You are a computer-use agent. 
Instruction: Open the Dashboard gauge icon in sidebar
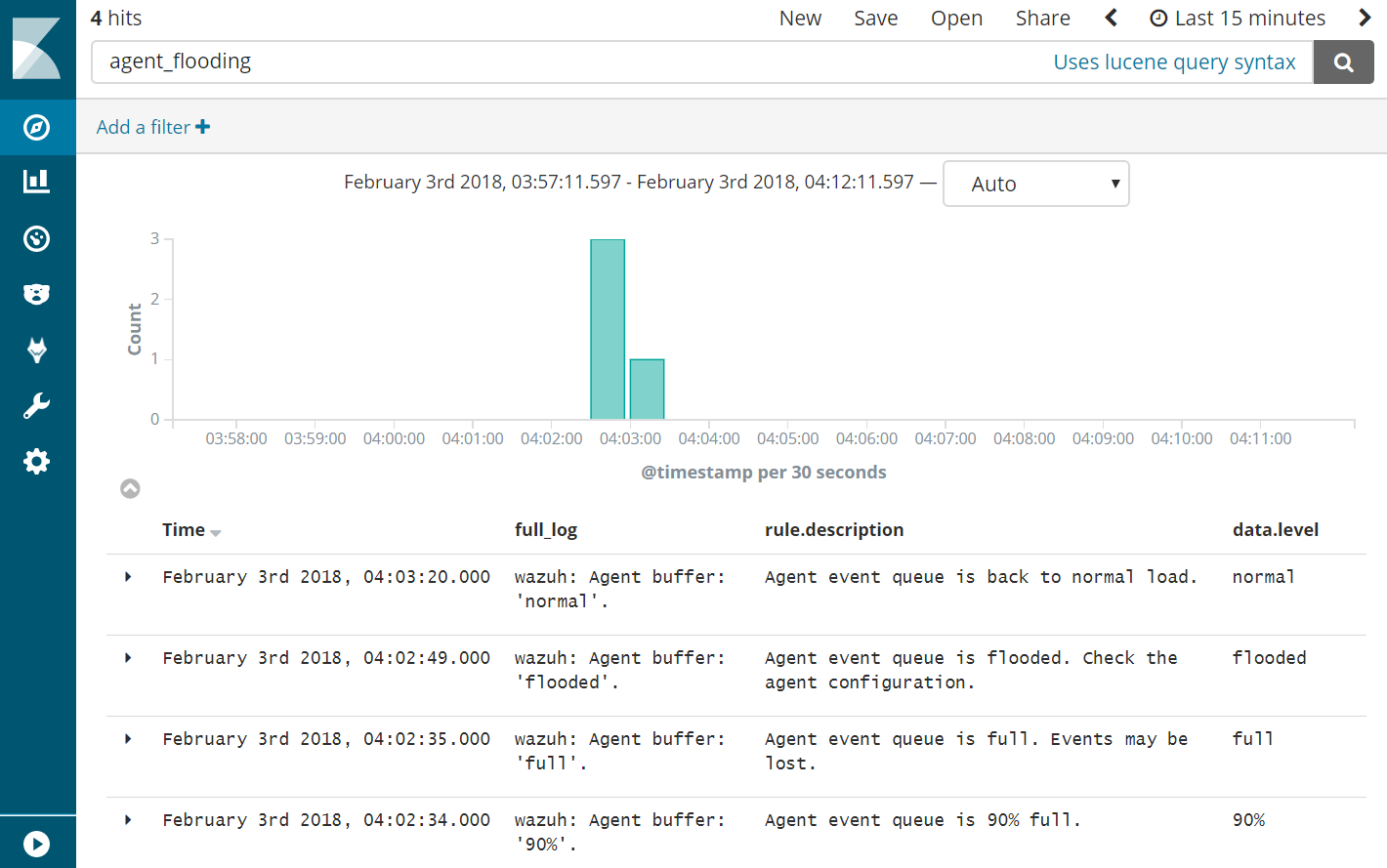click(x=37, y=238)
